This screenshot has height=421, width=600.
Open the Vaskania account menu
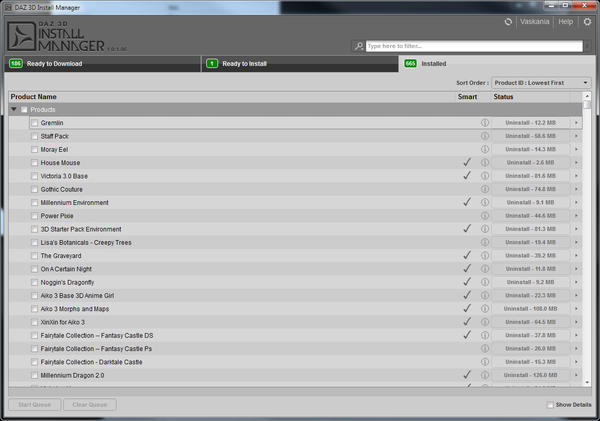click(535, 22)
